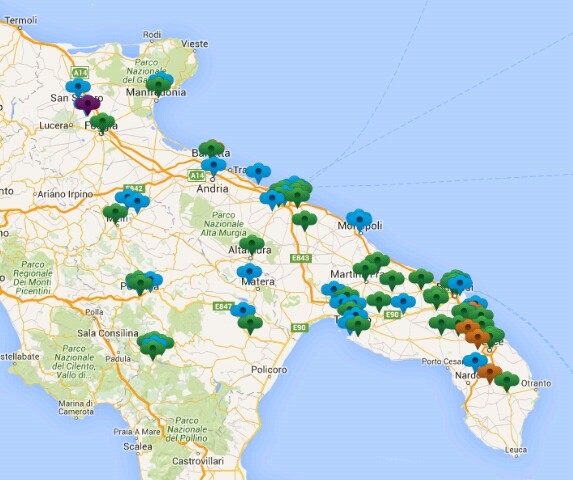Click the Parco Regionale Dei Monti Picentini label
Screen dimensions: 573x480
pos(32,278)
